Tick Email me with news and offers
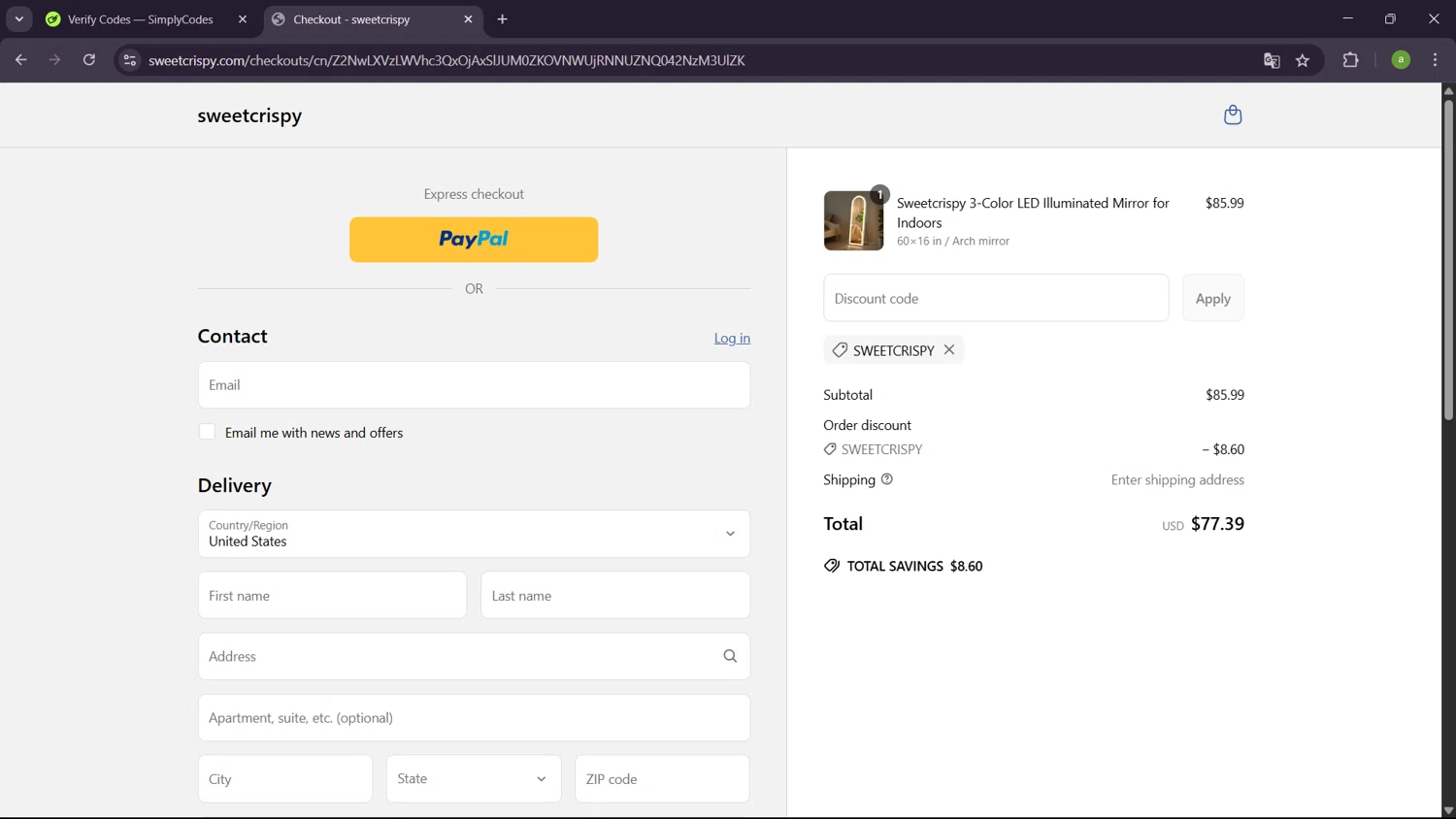Screen dimensions: 1456x819 207,432
